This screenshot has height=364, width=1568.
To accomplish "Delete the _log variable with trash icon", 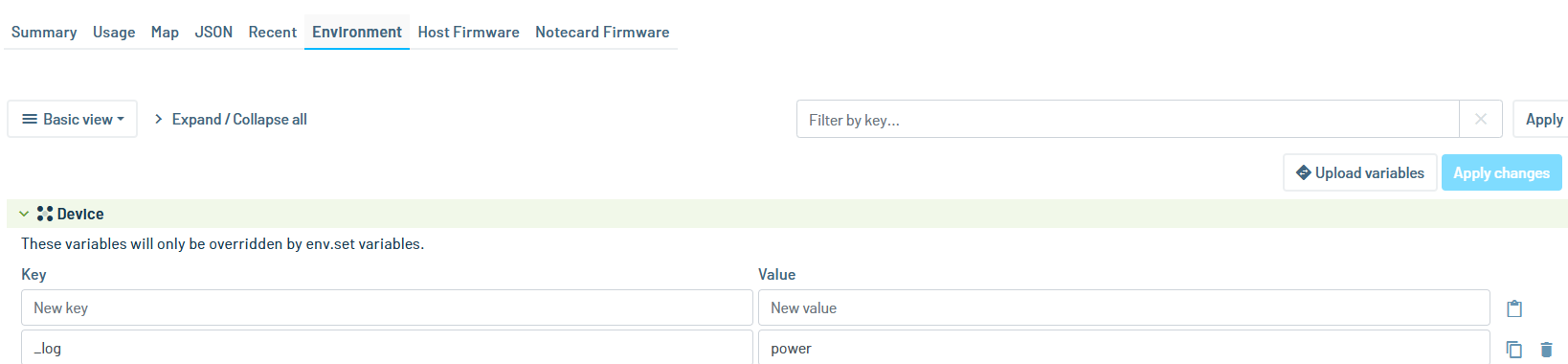I will click(1546, 350).
